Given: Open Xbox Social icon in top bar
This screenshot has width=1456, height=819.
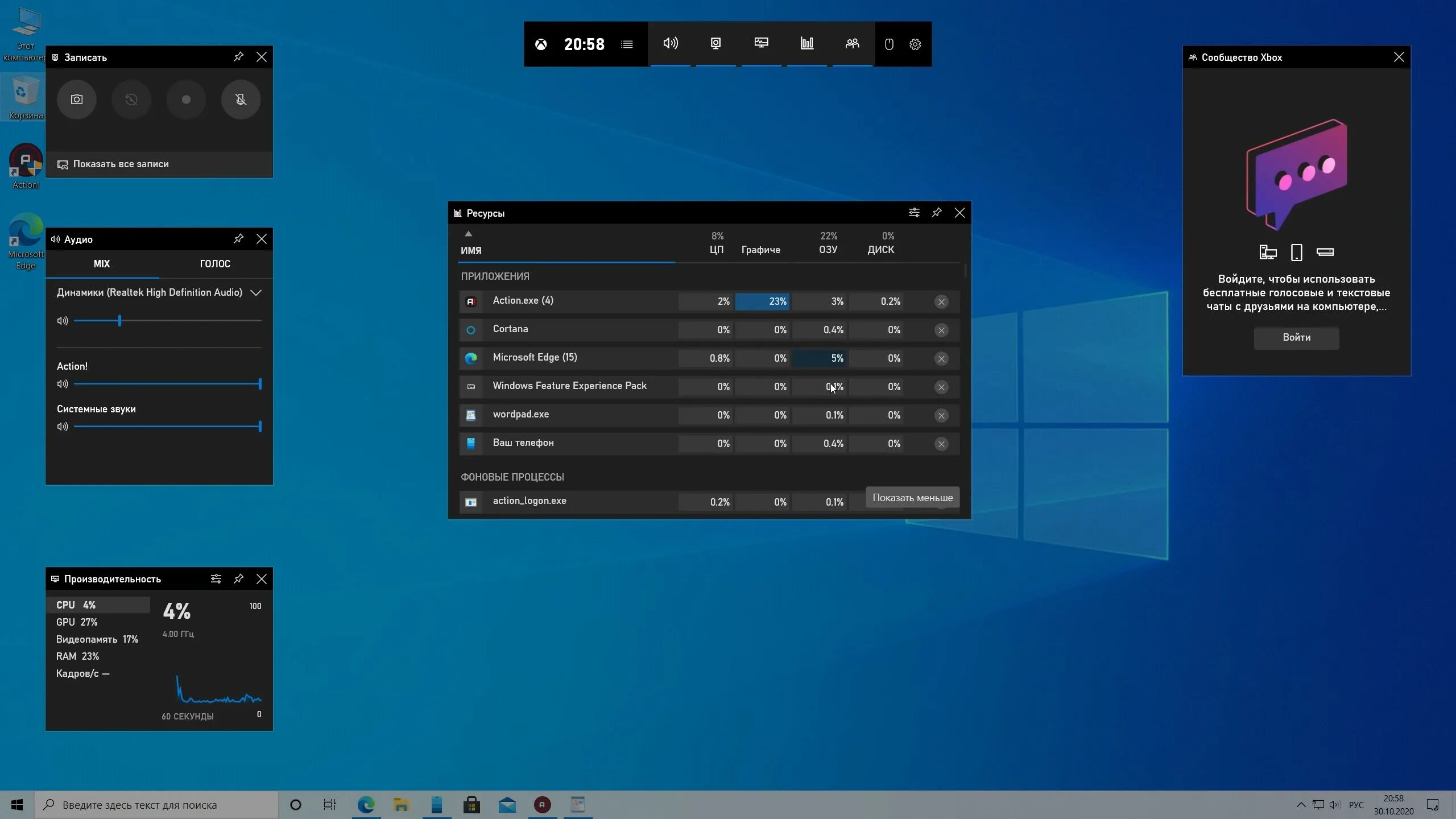Looking at the screenshot, I should coord(852,44).
